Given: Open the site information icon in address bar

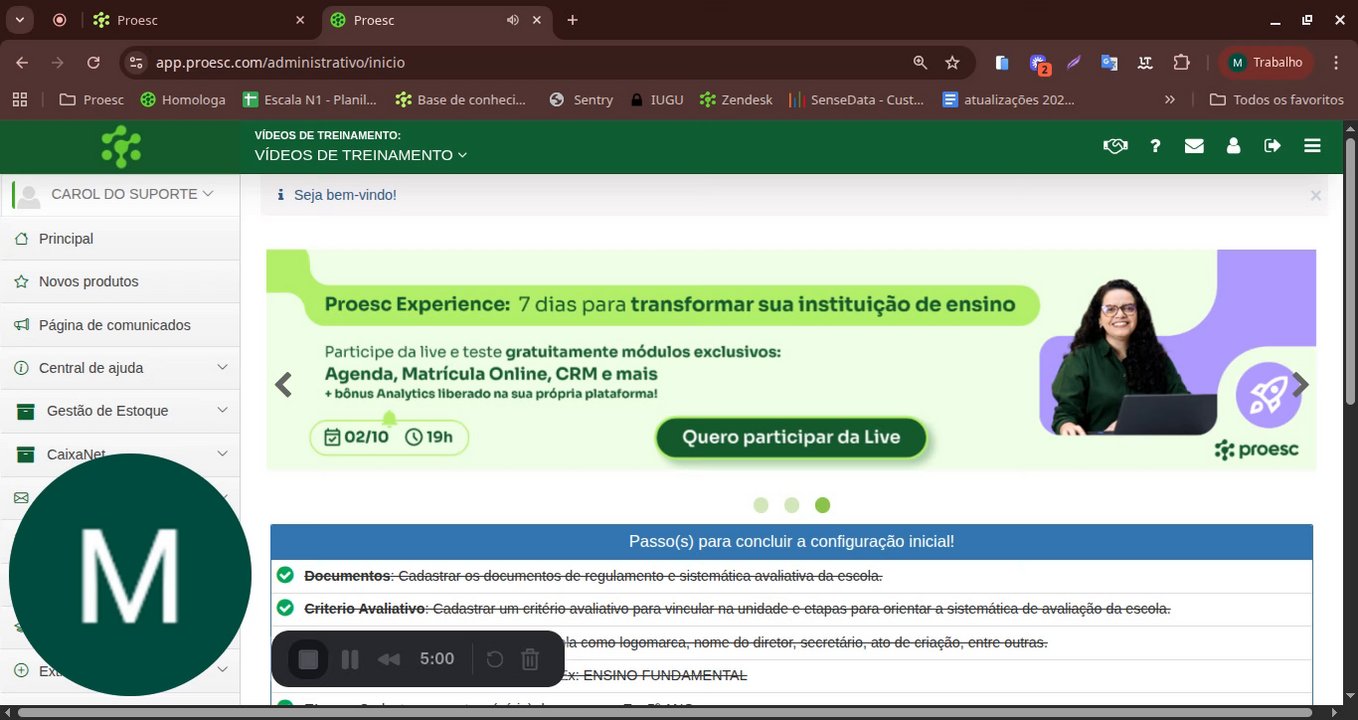Looking at the screenshot, I should click(137, 62).
